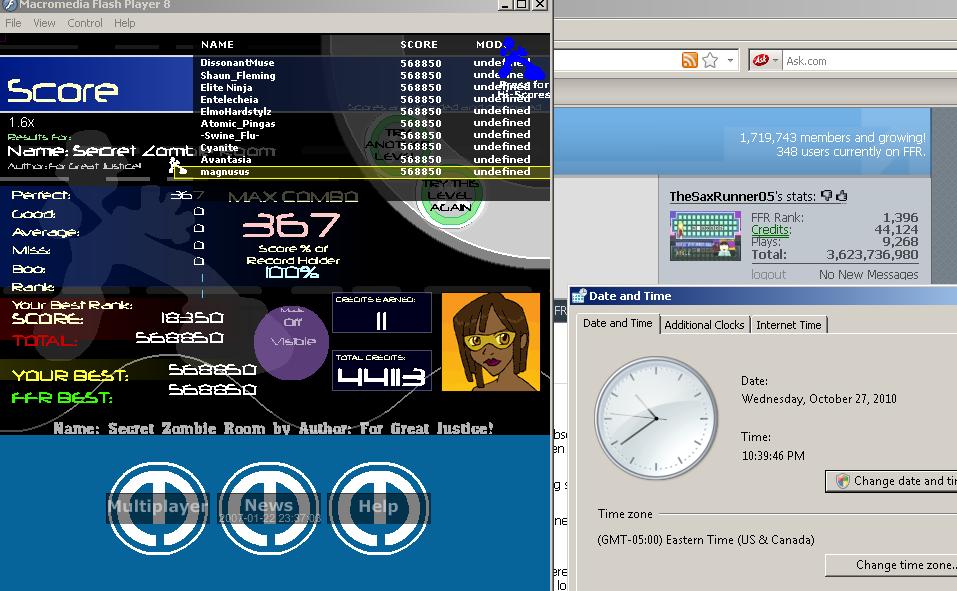Click the NAME column header

click(x=217, y=45)
